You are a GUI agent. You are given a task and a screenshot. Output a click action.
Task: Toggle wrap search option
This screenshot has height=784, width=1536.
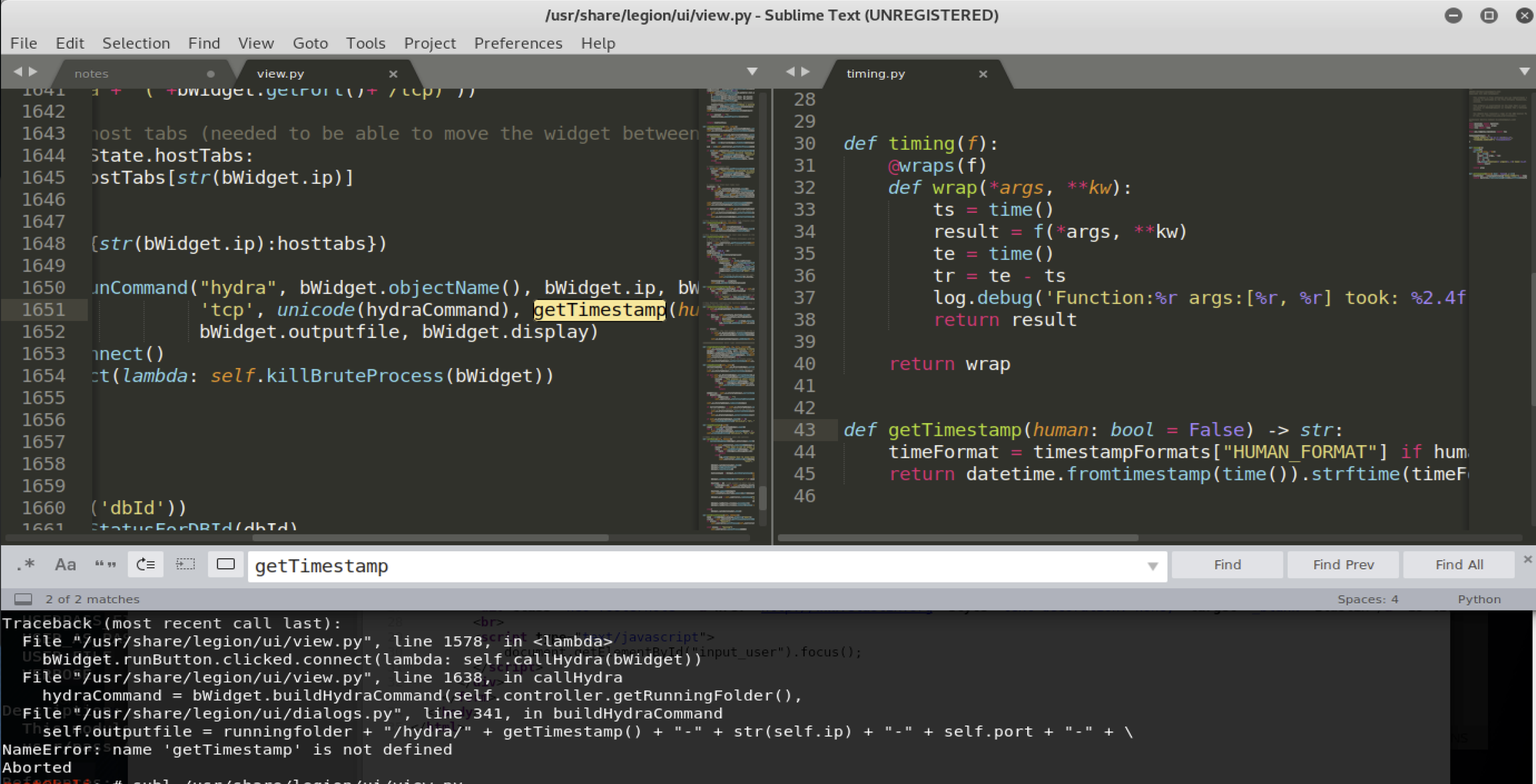(146, 565)
